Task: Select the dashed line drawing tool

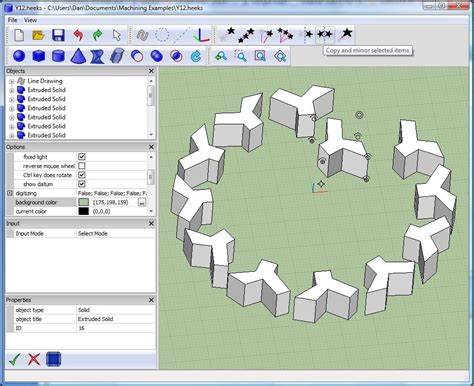Action: click(x=182, y=35)
